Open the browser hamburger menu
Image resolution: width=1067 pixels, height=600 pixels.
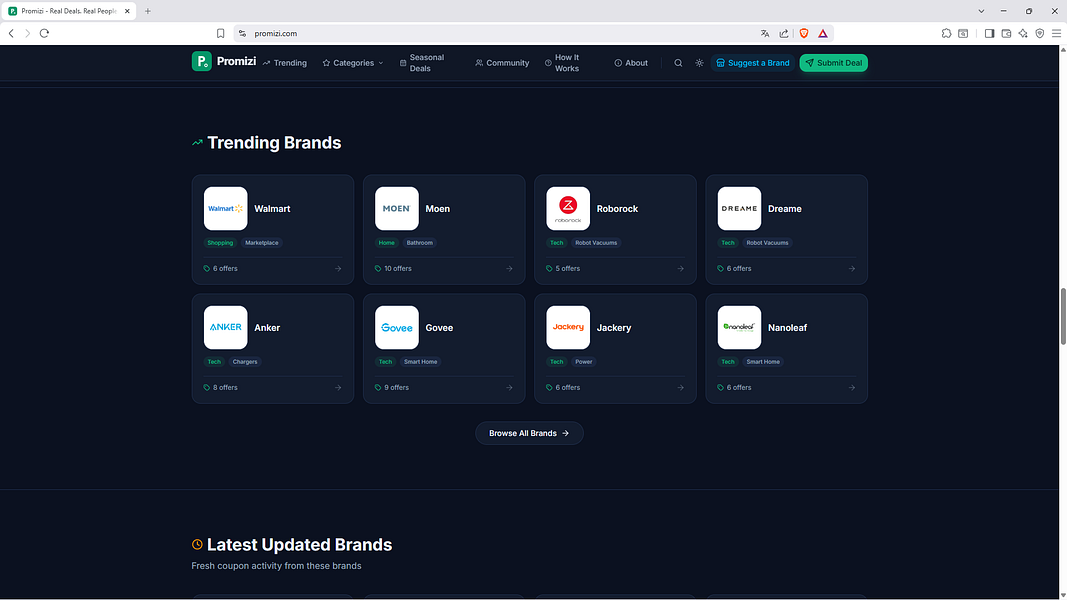coord(1056,33)
